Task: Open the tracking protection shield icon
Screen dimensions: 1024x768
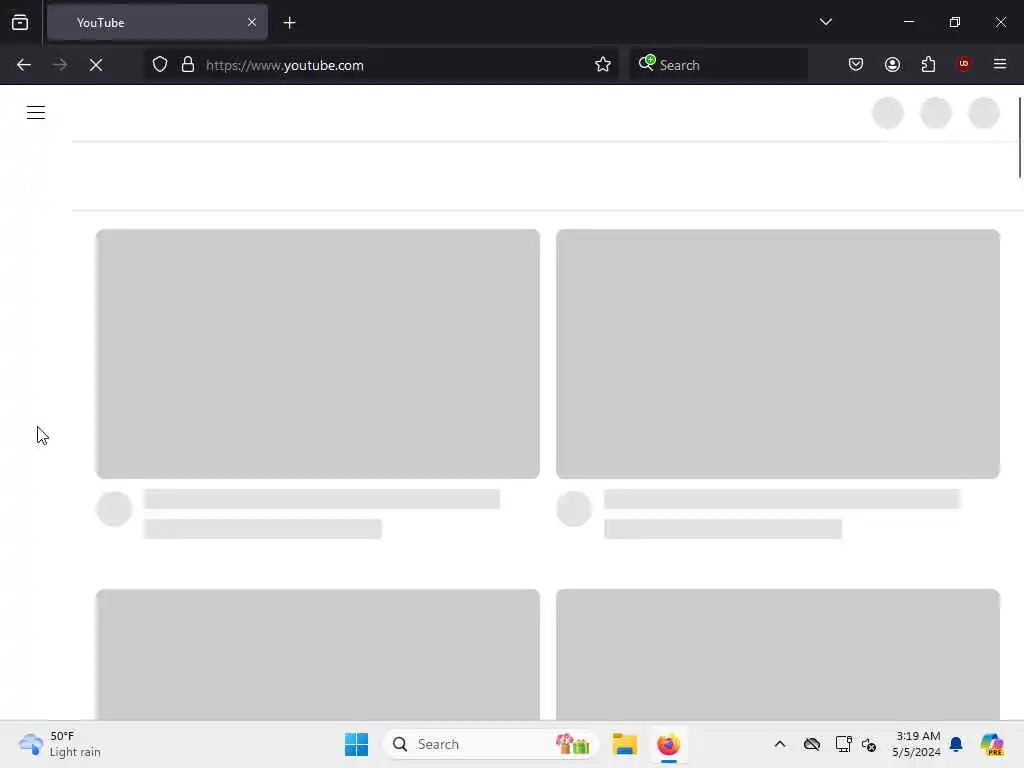Action: click(160, 65)
